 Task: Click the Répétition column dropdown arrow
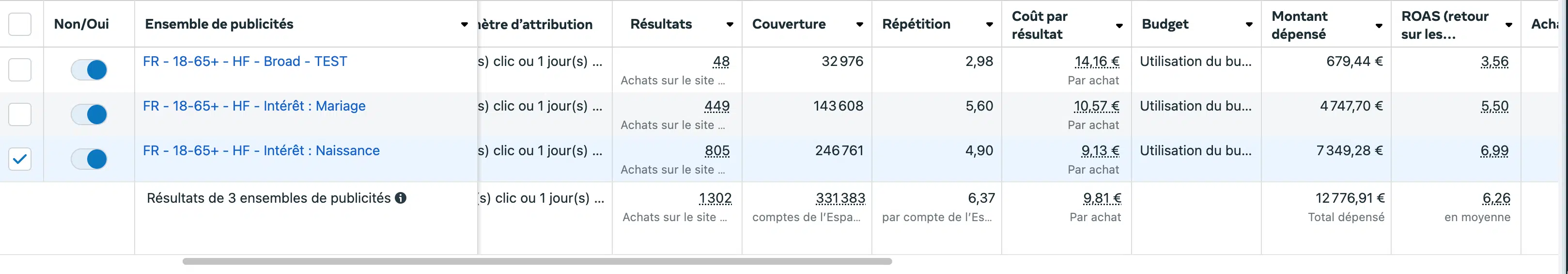tap(989, 24)
